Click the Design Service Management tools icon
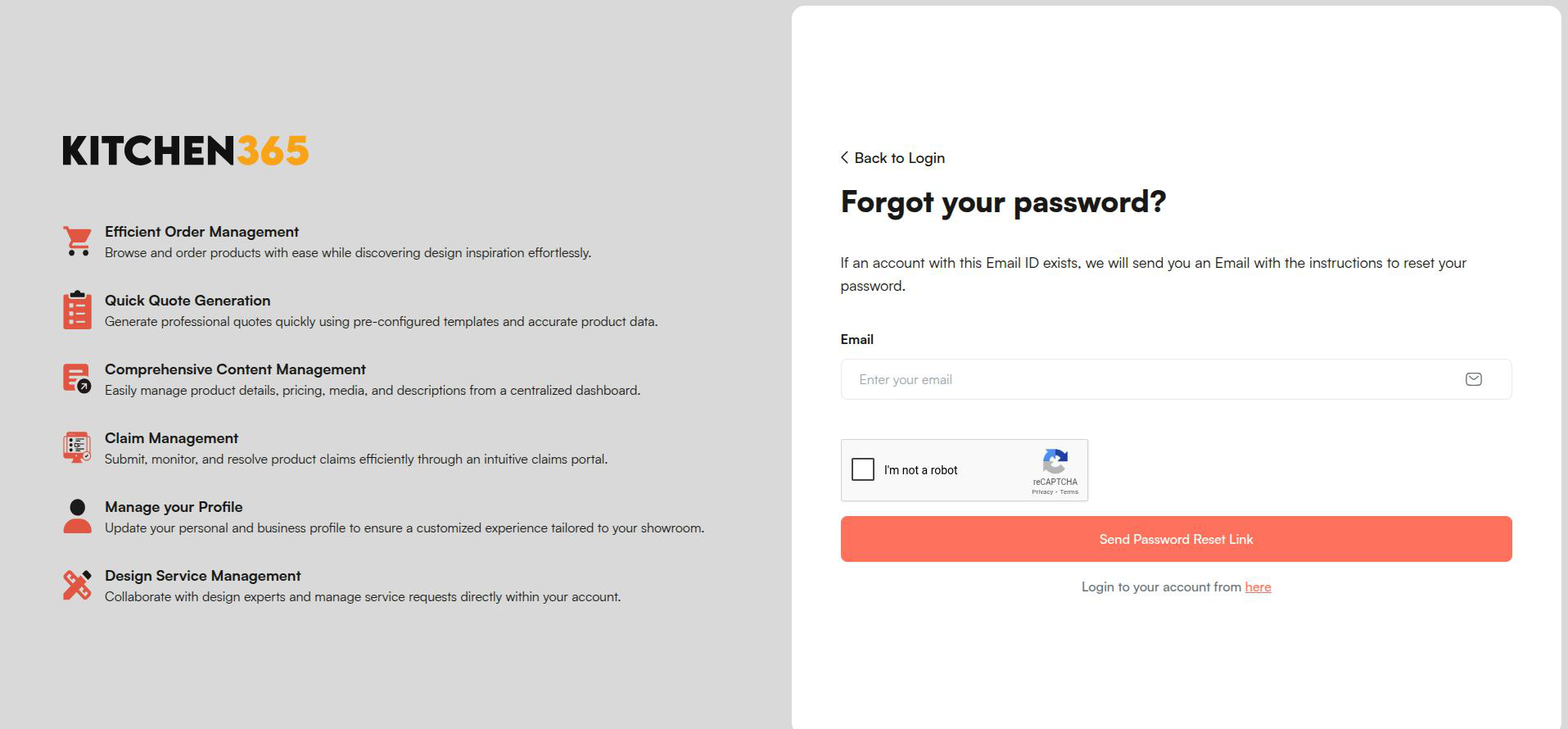This screenshot has height=729, width=1568. 77,585
